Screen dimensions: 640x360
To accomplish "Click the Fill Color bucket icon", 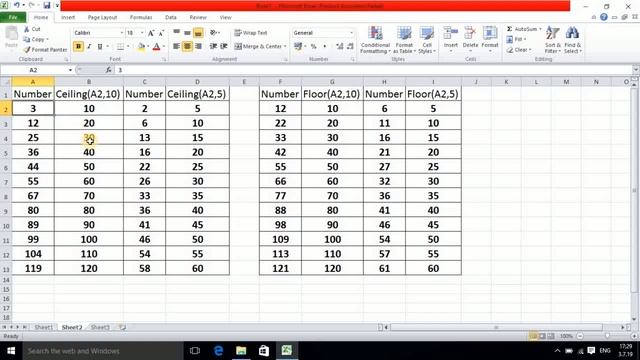I will [141, 47].
